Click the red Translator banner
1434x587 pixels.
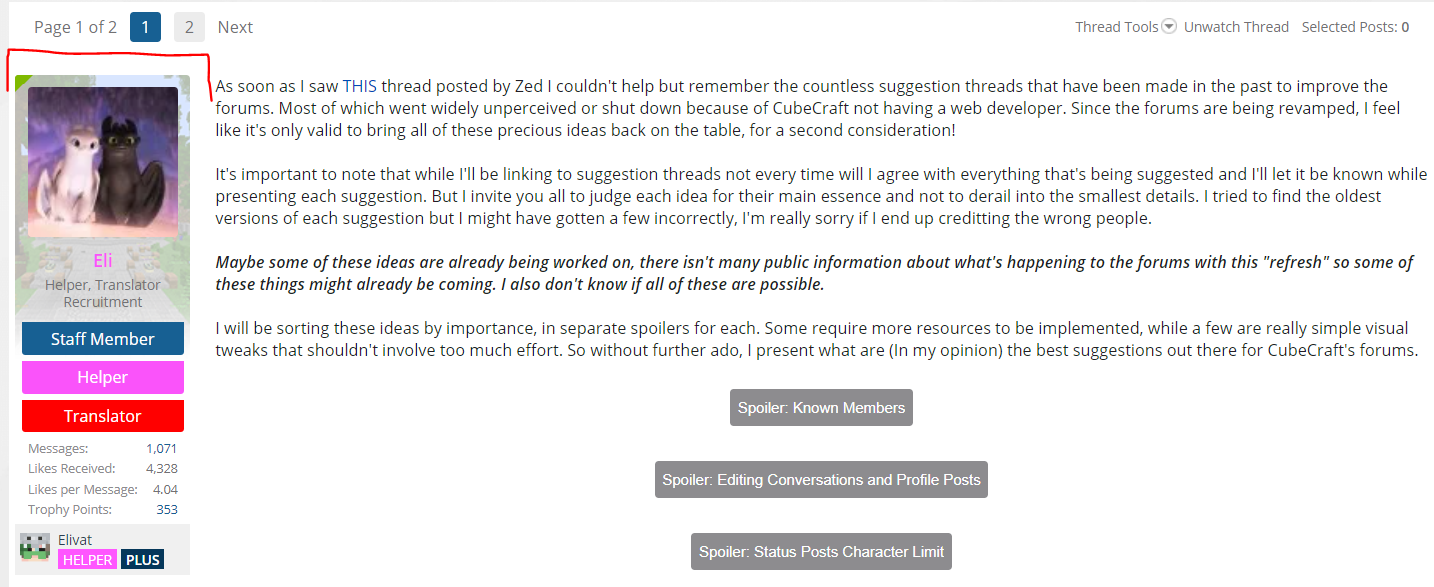coord(103,416)
